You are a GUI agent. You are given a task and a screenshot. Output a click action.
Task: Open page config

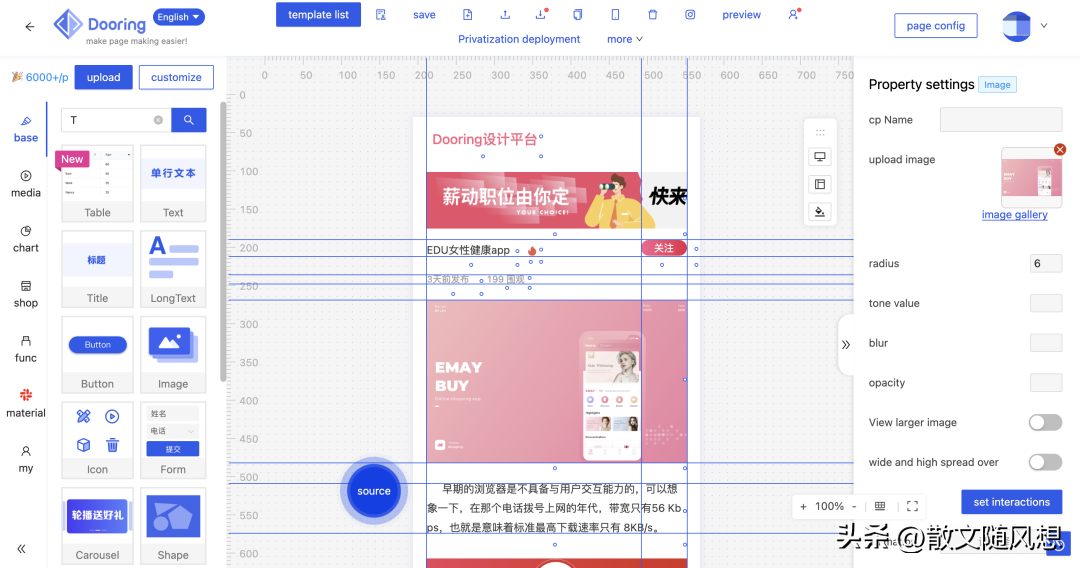coord(935,25)
